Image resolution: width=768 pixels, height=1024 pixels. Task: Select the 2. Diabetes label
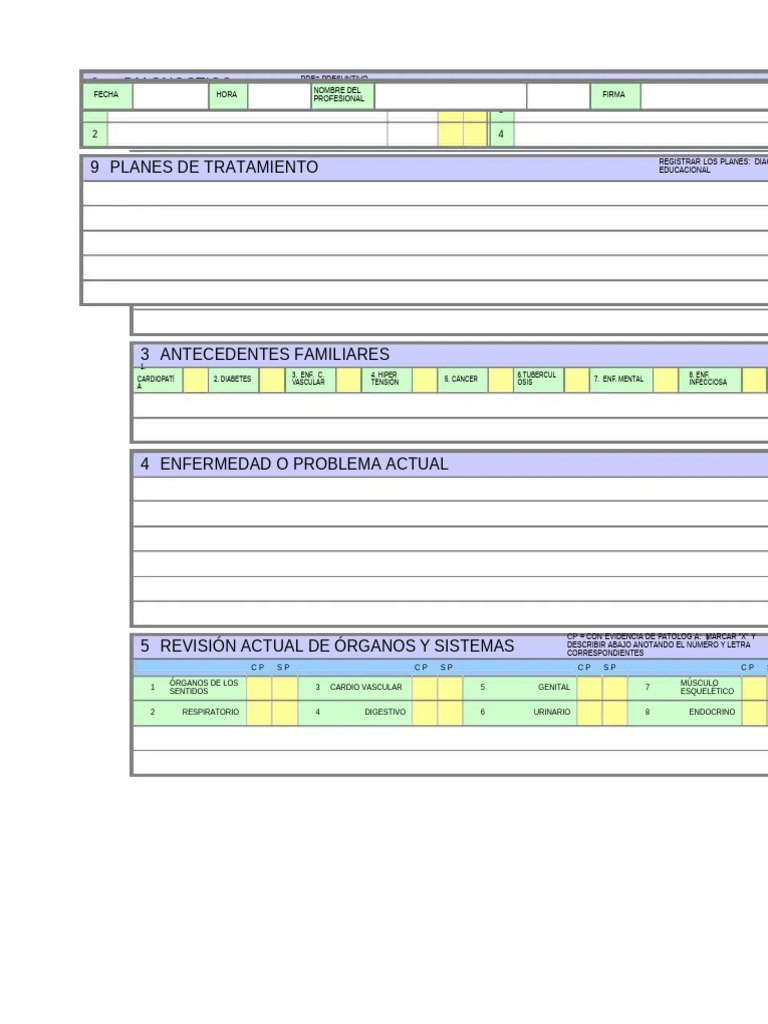(232, 379)
